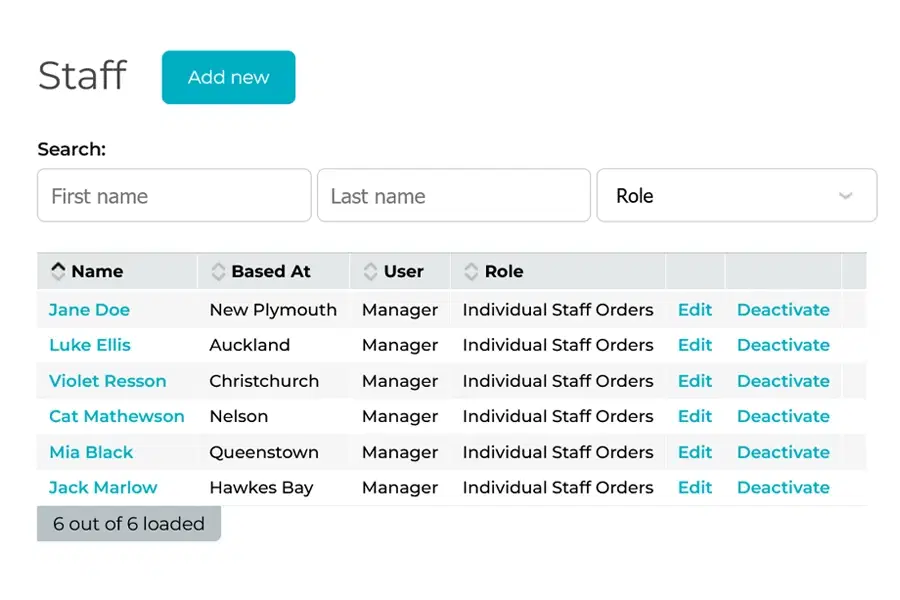This screenshot has height=600, width=900.
Task: Deactivate the Cat Mathewson staff member
Action: tap(783, 416)
